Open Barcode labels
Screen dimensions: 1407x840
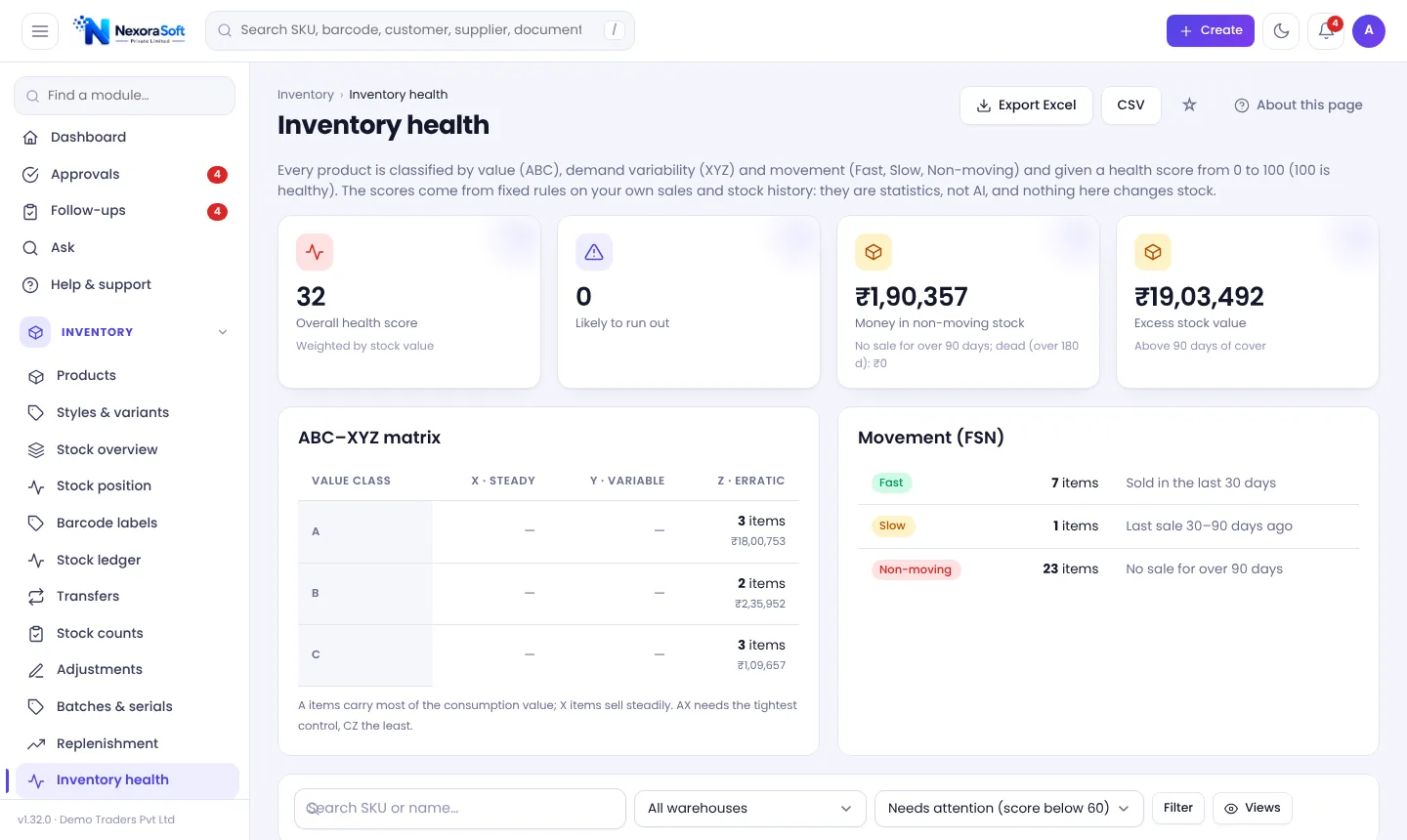129,524
